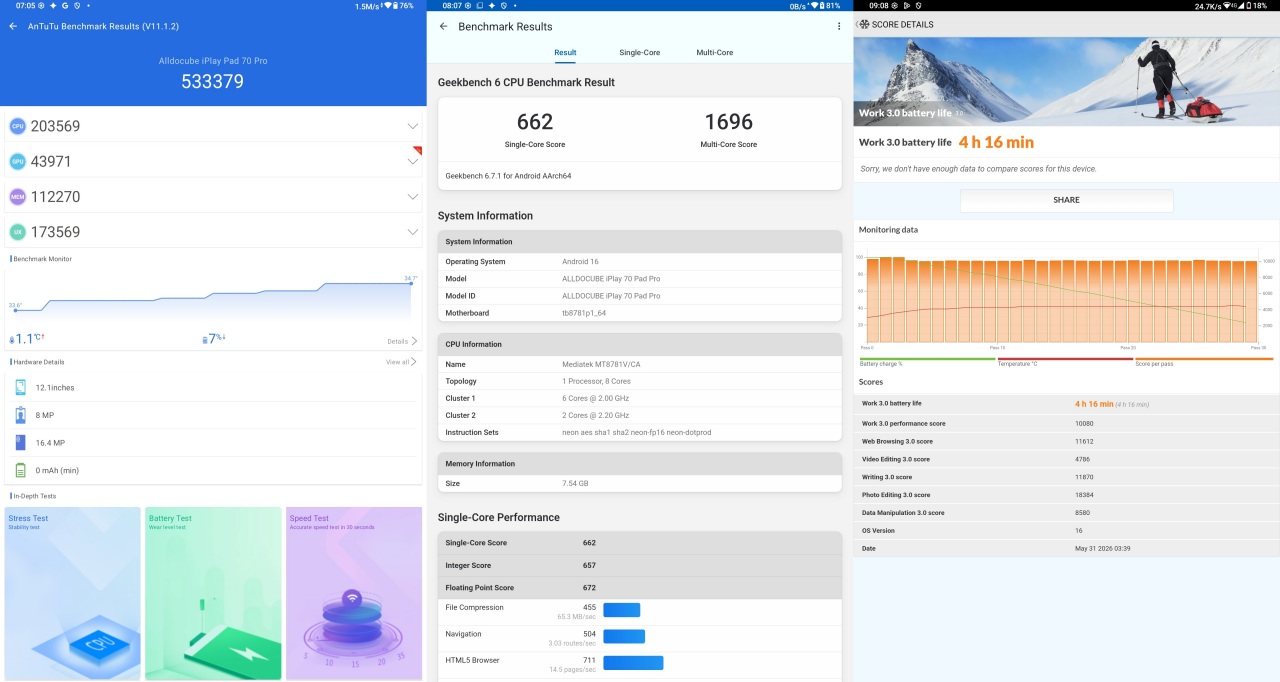This screenshot has width=1280, height=682.
Task: Tap the Operating System Android 16 value
Action: pyautogui.click(x=579, y=262)
